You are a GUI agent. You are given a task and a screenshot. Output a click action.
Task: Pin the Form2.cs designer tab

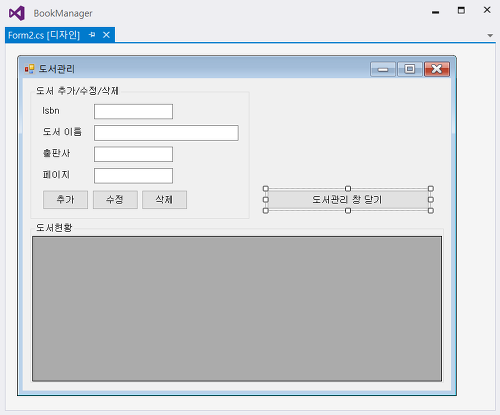[92, 35]
